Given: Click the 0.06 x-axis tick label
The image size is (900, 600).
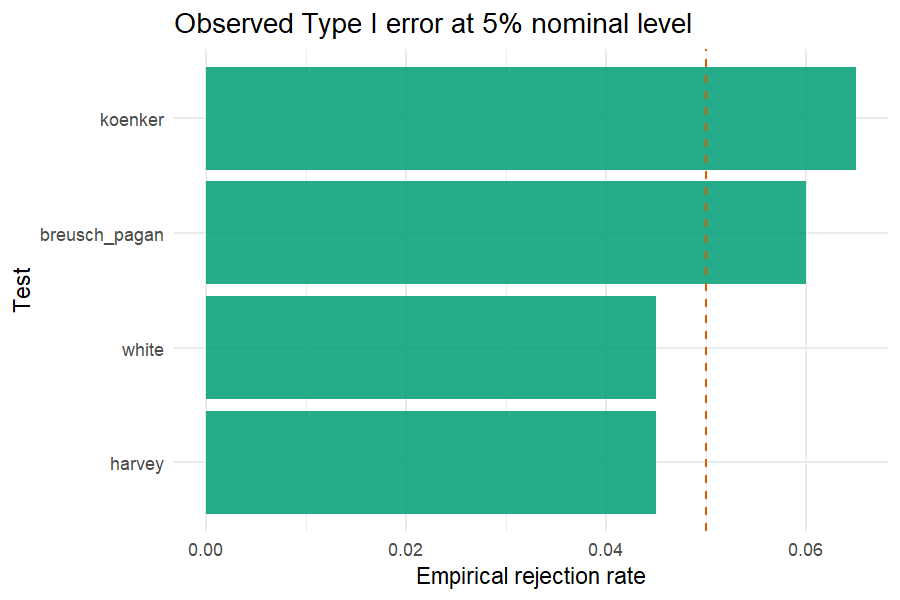Looking at the screenshot, I should pos(805,550).
